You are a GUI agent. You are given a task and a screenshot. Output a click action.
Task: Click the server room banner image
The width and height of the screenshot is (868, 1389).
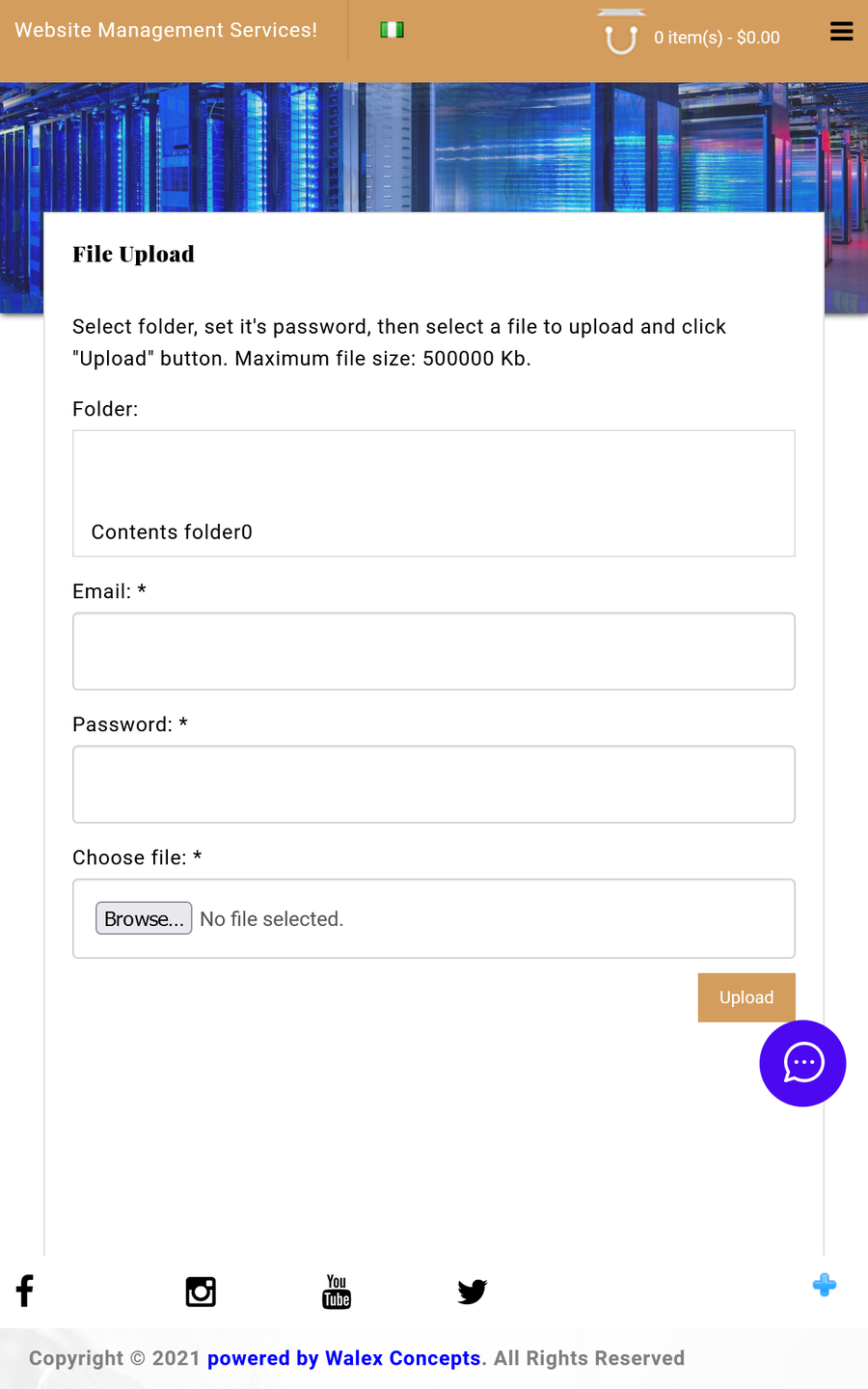click(434, 145)
